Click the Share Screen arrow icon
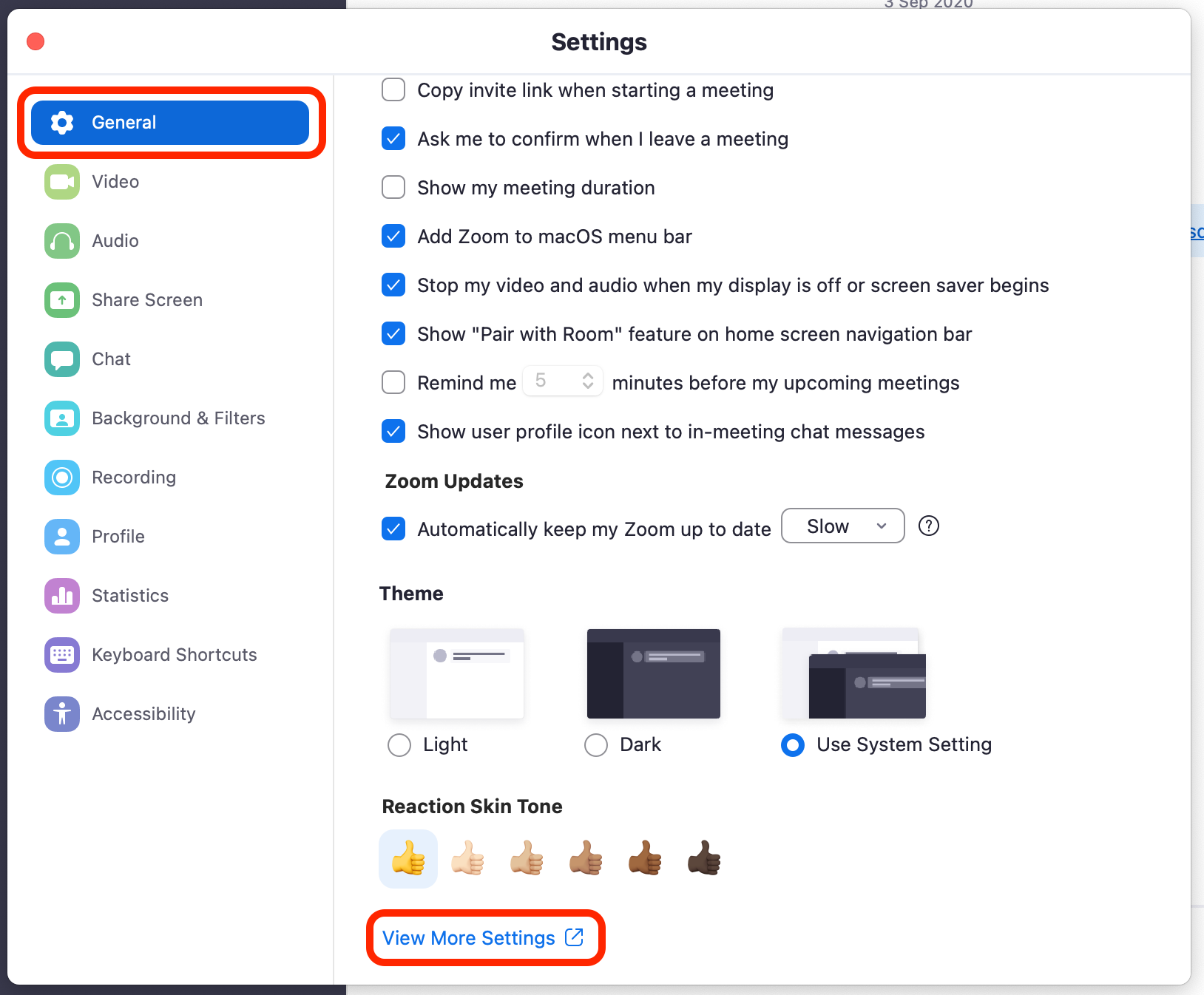Image resolution: width=1204 pixels, height=995 pixels. click(x=62, y=300)
